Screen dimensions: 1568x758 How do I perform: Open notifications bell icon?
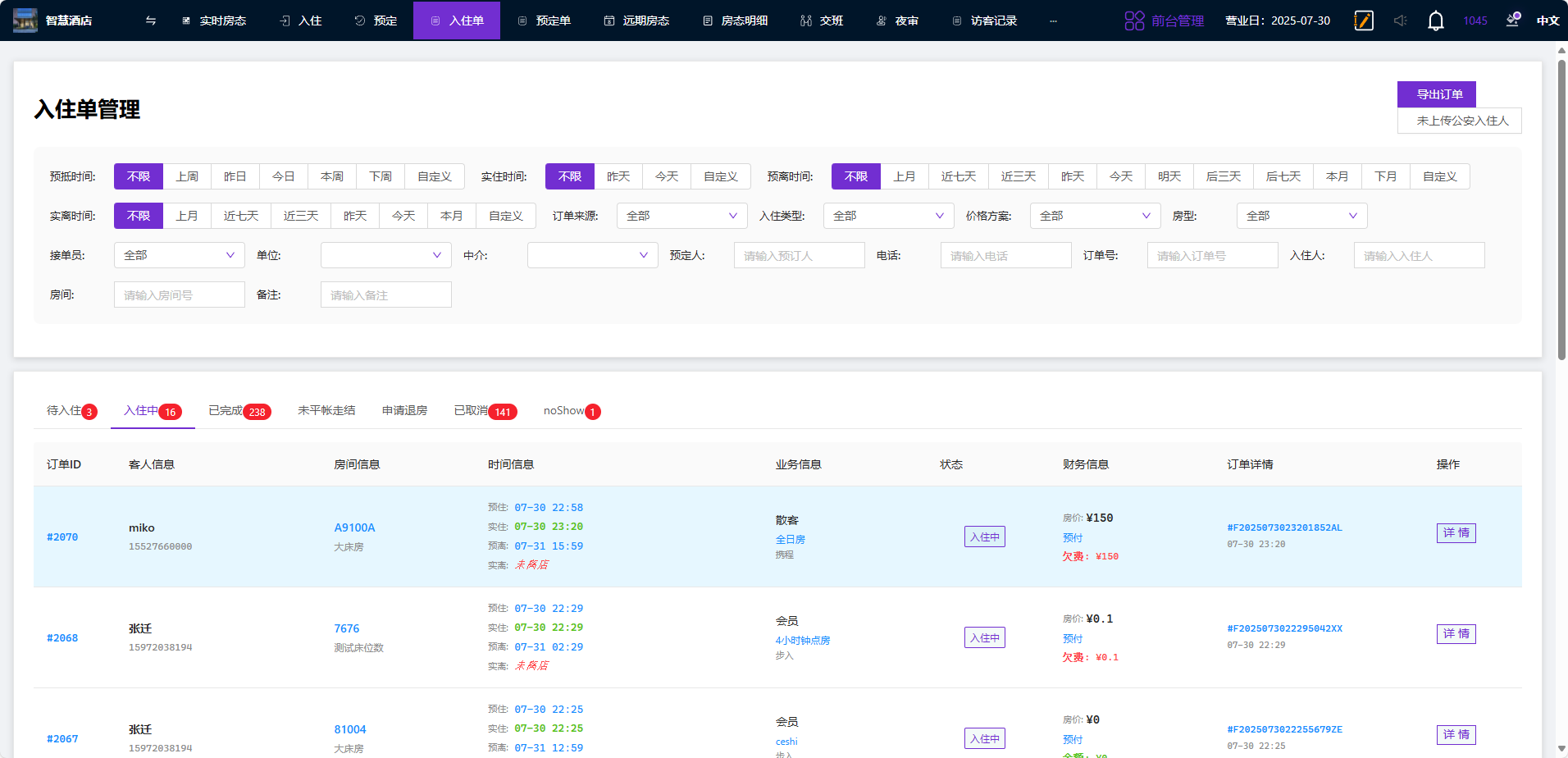pyautogui.click(x=1436, y=21)
